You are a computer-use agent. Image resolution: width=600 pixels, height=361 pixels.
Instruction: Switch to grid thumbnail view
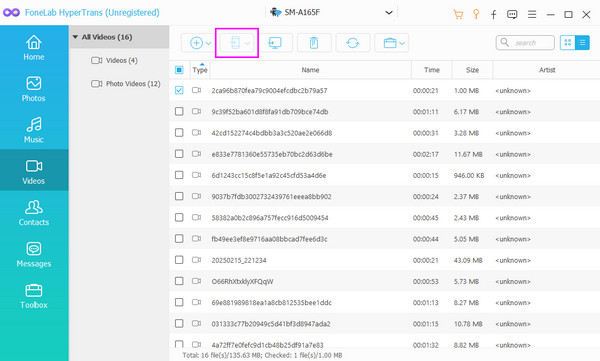[568, 42]
